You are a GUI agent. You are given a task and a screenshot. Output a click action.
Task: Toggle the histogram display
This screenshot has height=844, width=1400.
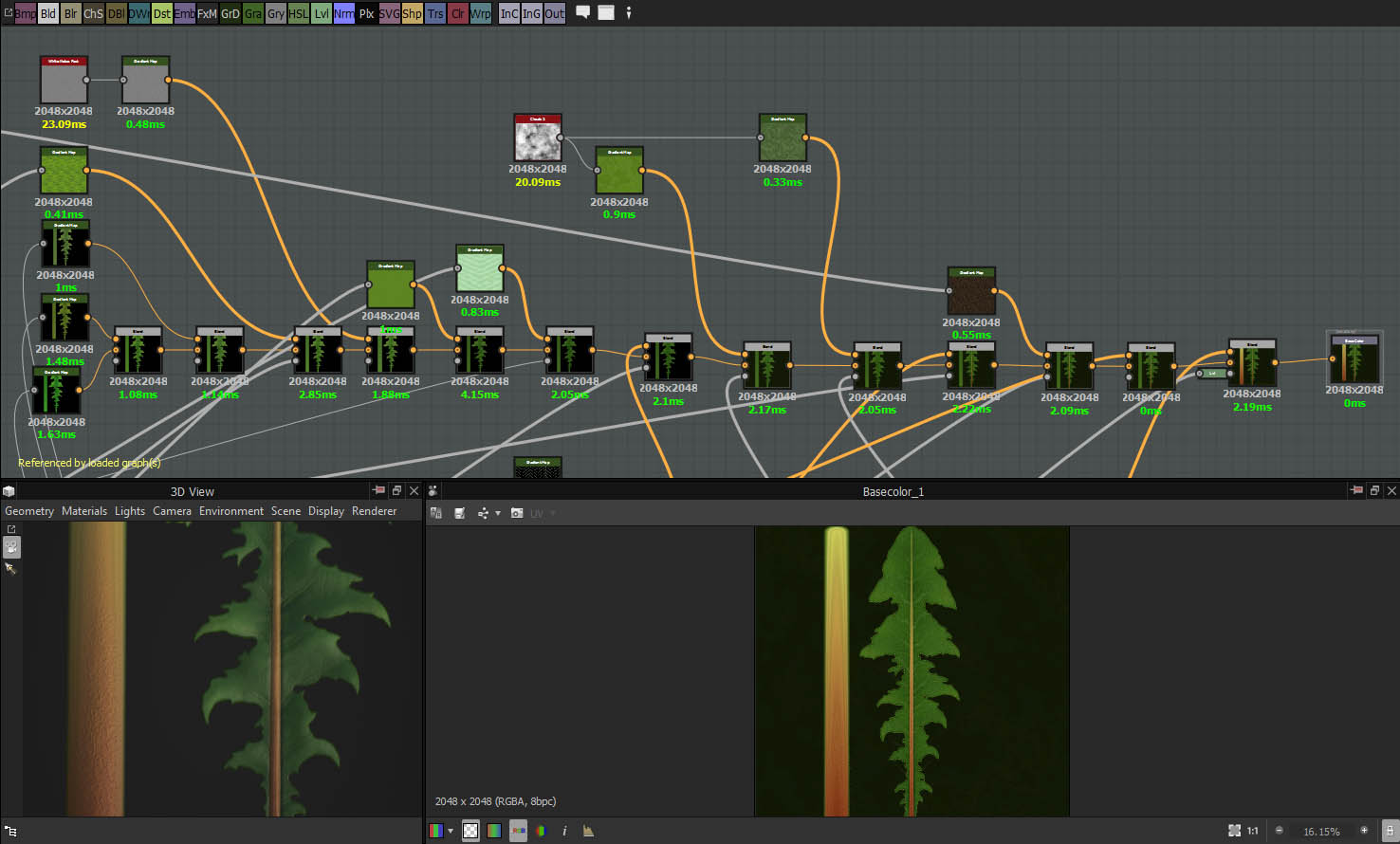pos(588,831)
